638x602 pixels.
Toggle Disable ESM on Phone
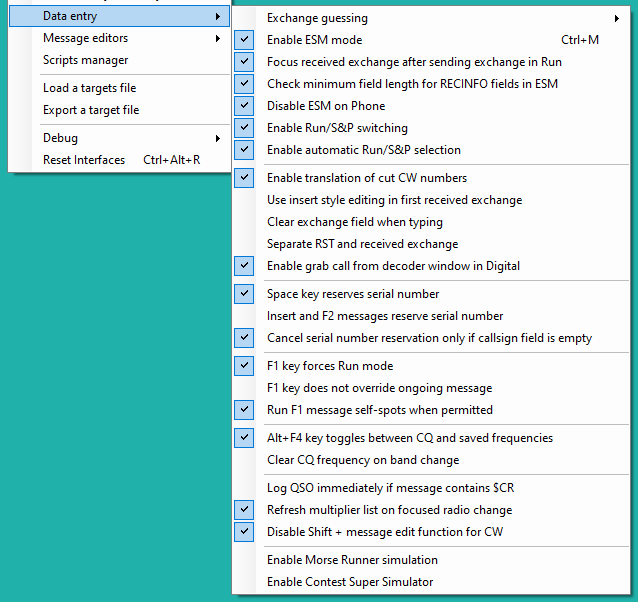(x=431, y=106)
